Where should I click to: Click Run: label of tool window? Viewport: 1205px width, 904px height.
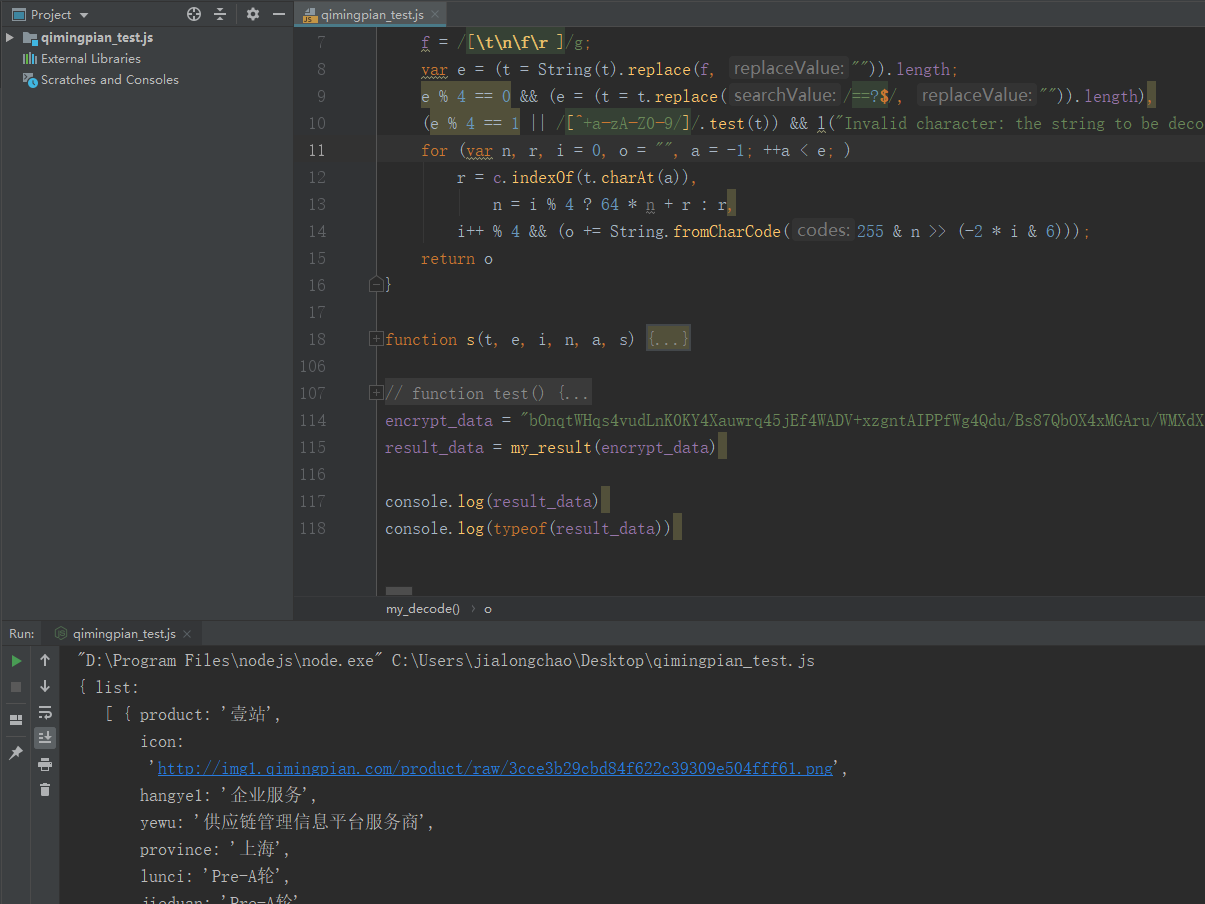click(22, 634)
